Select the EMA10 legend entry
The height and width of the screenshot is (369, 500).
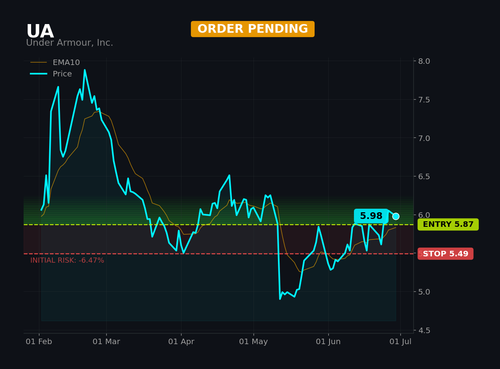tap(55, 62)
